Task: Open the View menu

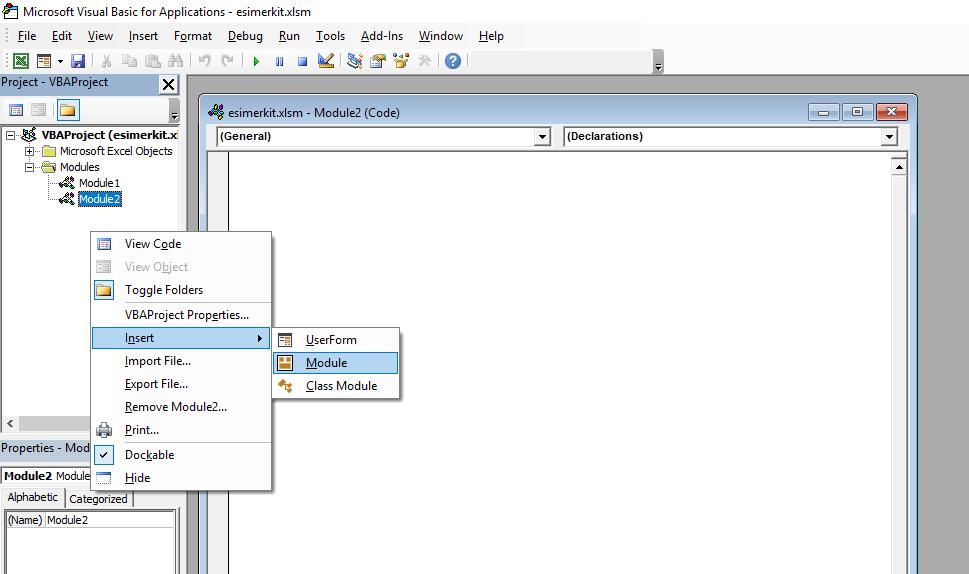Action: pos(100,36)
